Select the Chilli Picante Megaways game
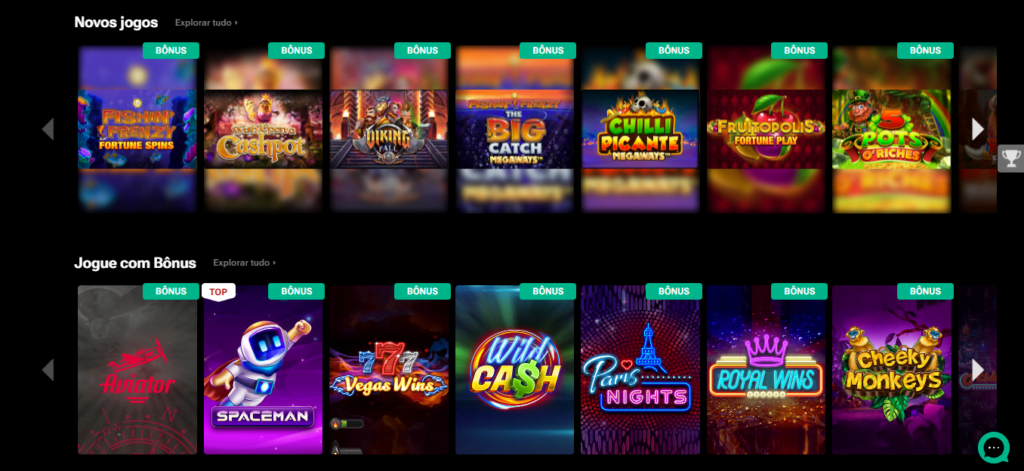1024x471 pixels. 640,129
